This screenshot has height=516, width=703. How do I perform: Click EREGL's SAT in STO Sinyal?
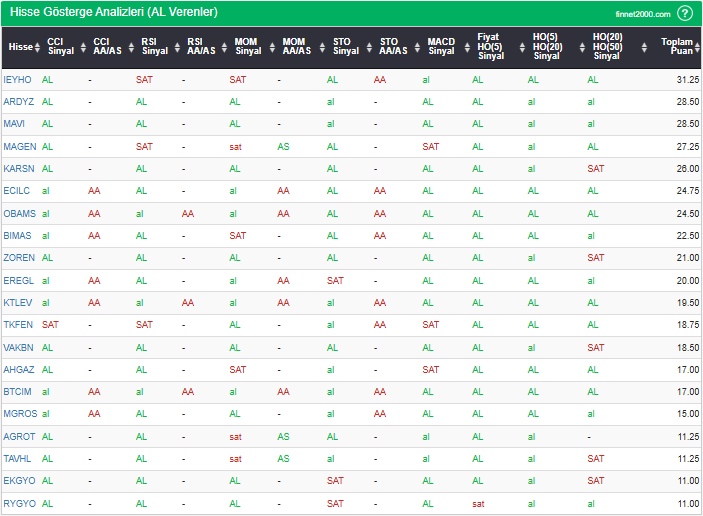(x=335, y=281)
